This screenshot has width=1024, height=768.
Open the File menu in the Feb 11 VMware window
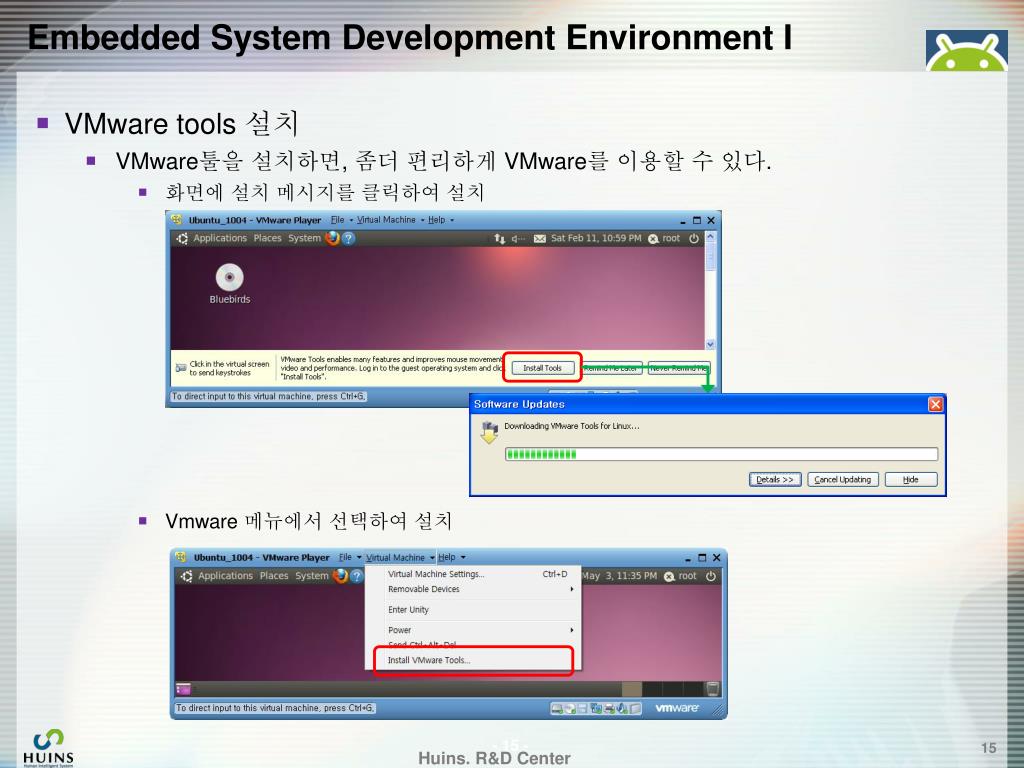point(337,220)
